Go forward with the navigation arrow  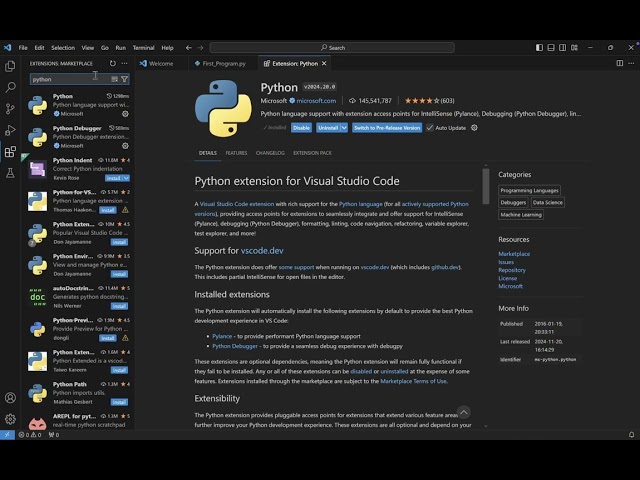coord(200,48)
